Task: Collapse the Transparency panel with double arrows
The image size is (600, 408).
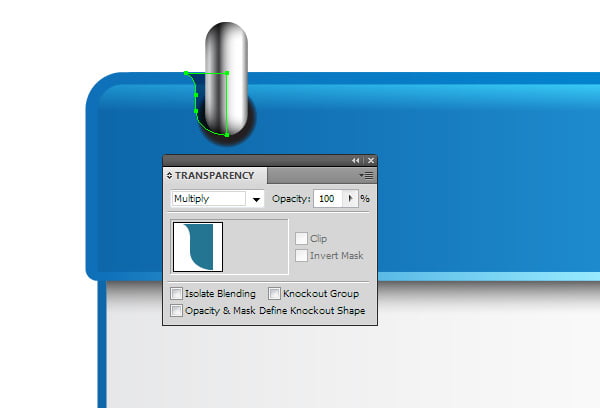Action: coord(355,161)
